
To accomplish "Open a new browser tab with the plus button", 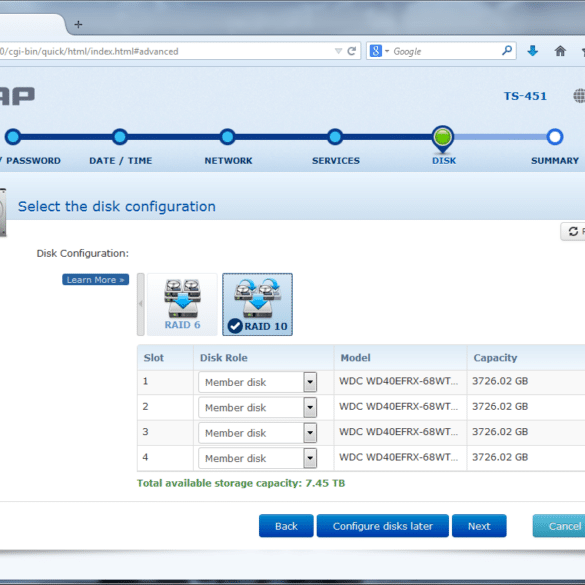I will click(78, 25).
